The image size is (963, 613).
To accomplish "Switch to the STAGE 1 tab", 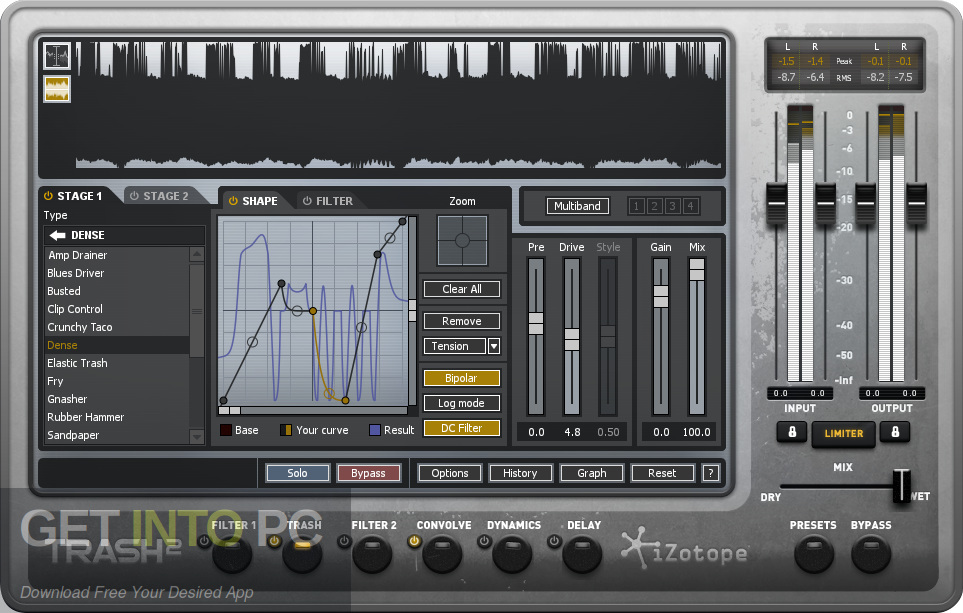I will click(x=79, y=196).
